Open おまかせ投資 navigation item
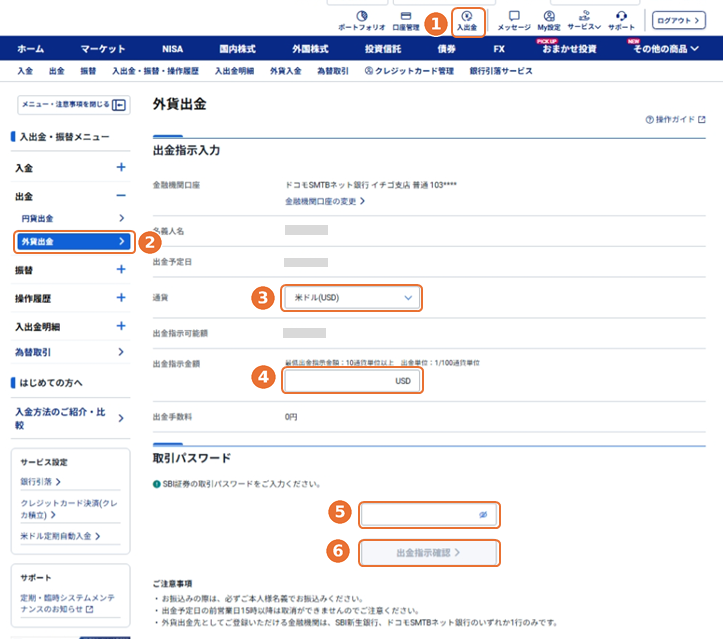 point(569,48)
